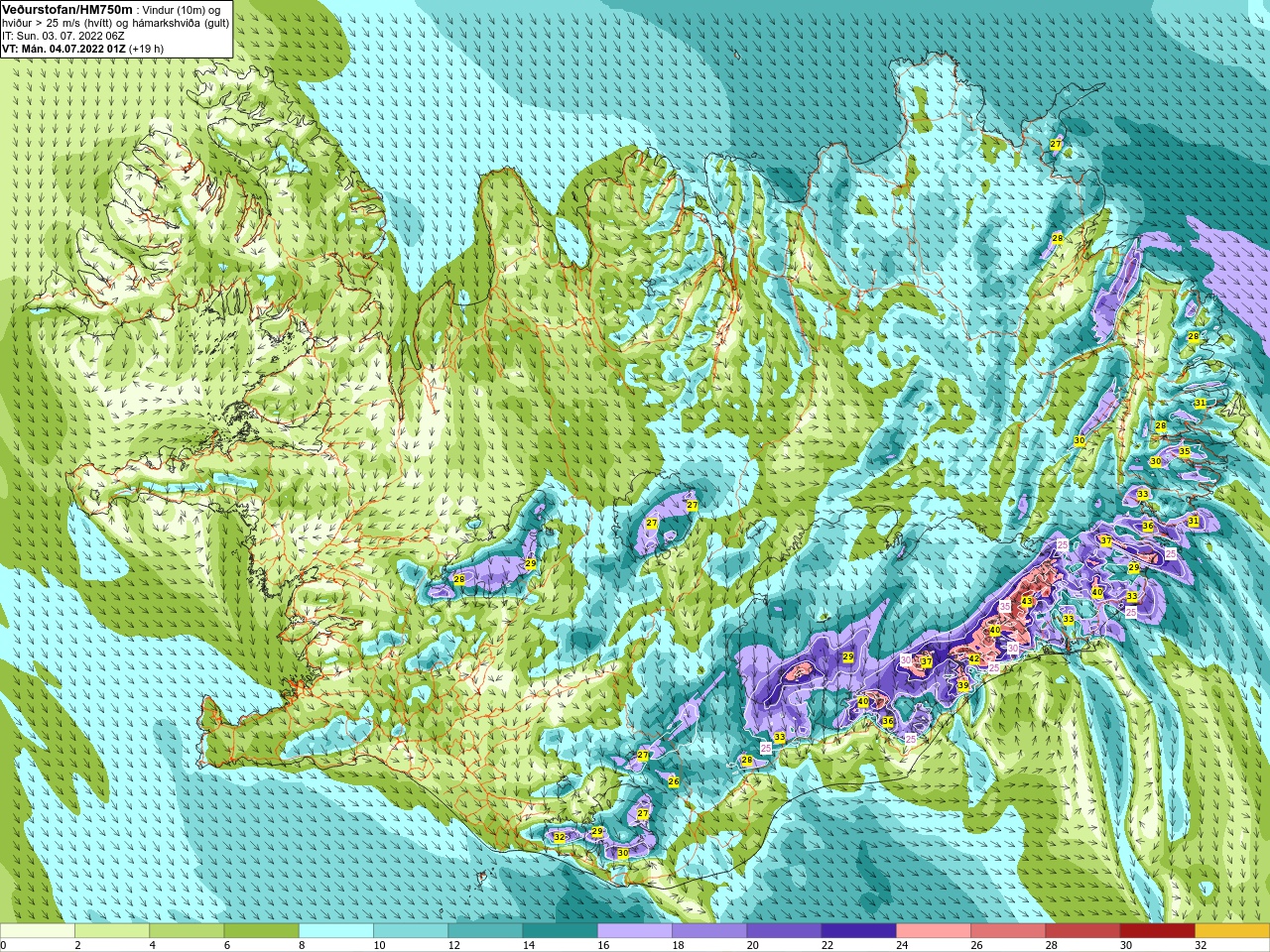Select the red 28–30 legend swatch
The height and width of the screenshot is (952, 1270).
pos(1082,931)
